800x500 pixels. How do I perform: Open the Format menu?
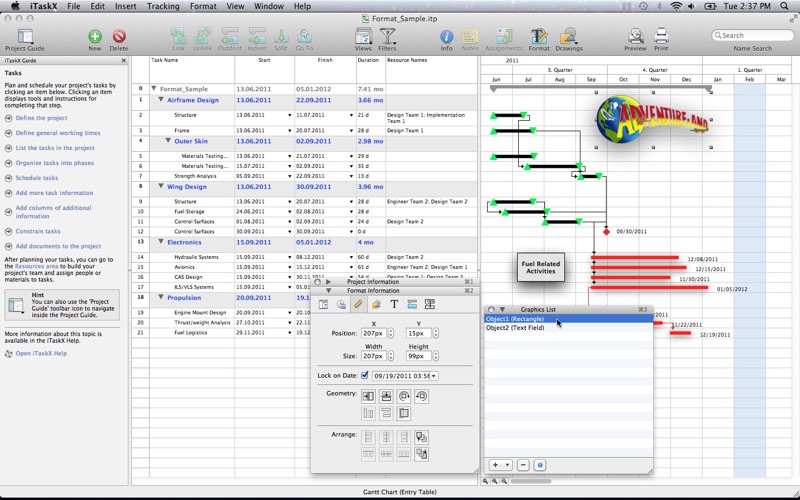pyautogui.click(x=203, y=6)
